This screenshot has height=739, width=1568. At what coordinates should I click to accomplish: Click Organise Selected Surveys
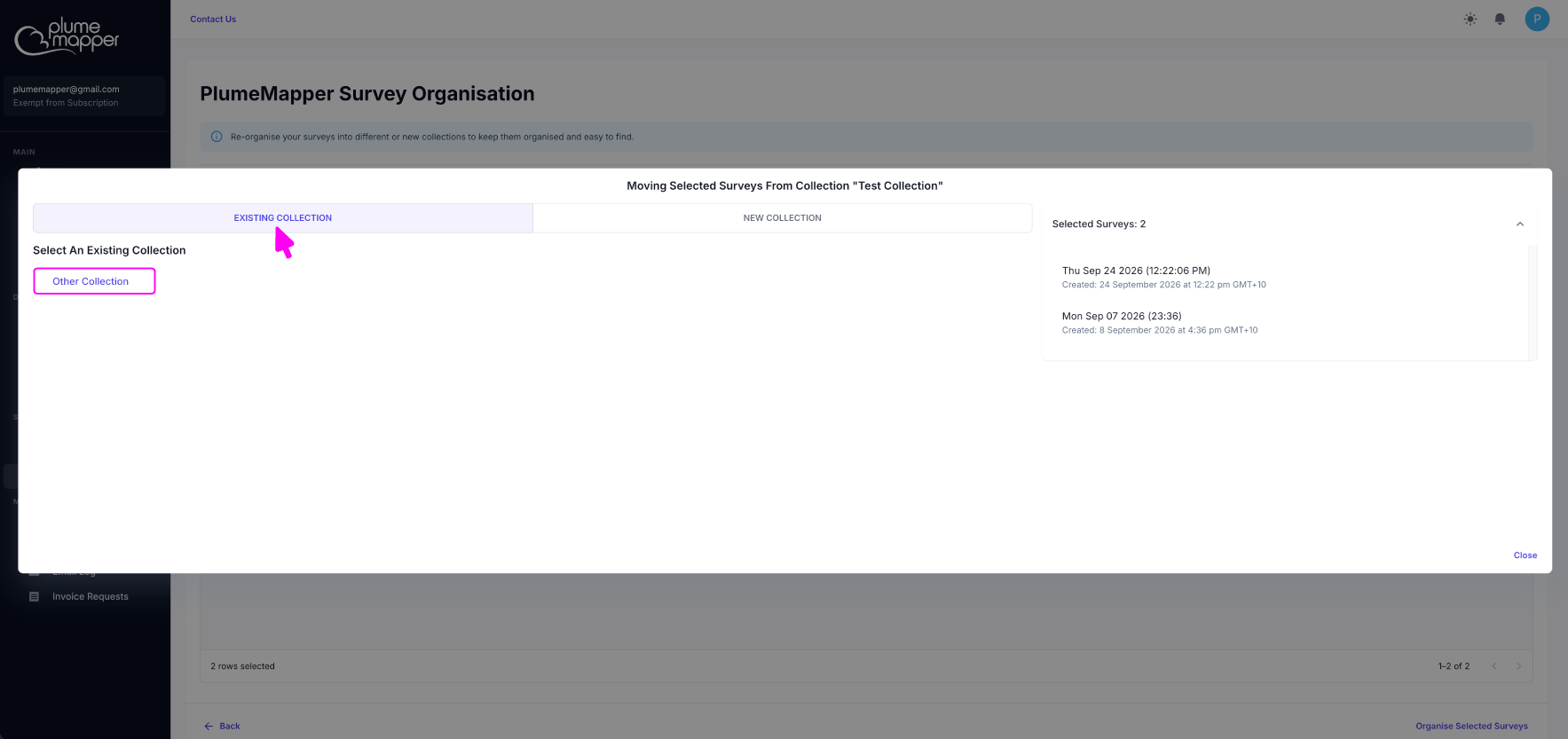[x=1471, y=726]
